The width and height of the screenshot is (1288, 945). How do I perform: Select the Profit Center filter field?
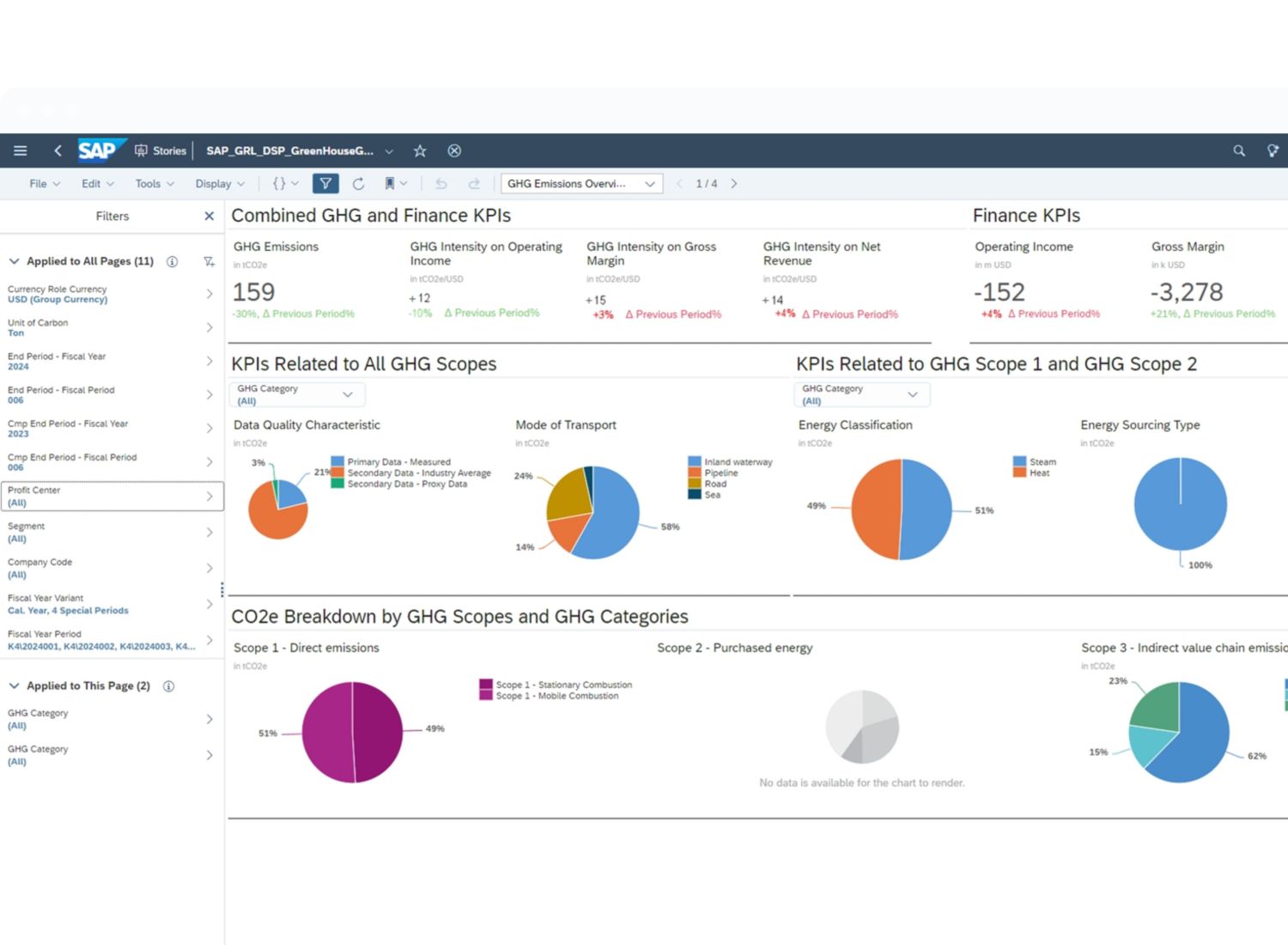coord(112,497)
